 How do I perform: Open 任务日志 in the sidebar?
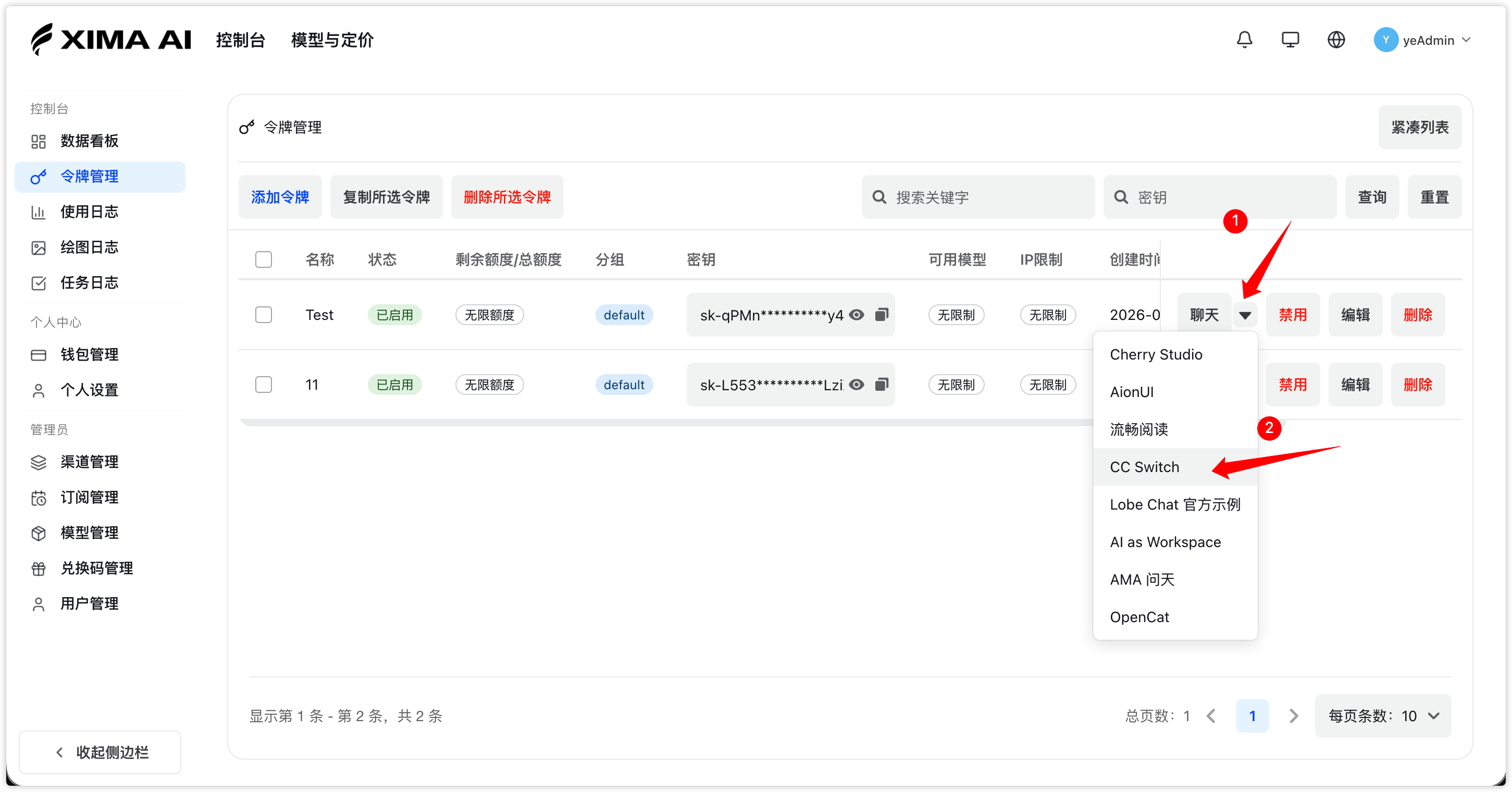coord(100,283)
